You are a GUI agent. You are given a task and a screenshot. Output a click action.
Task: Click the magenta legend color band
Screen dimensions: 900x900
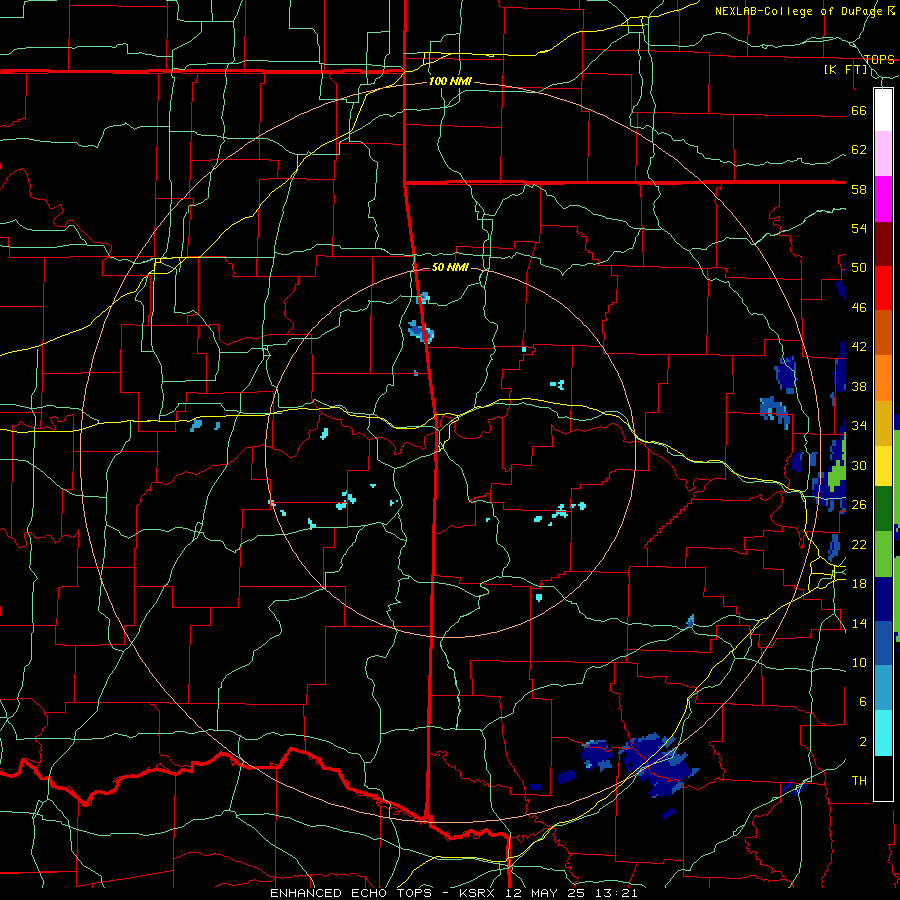tap(883, 199)
